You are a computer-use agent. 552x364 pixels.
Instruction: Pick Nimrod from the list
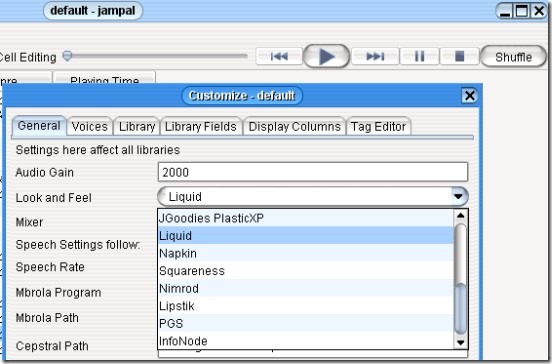(306, 288)
